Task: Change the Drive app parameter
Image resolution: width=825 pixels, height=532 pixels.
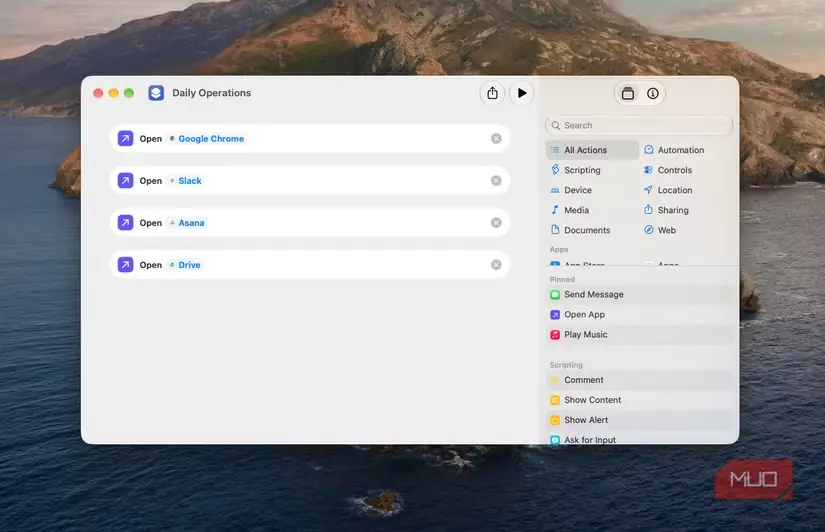Action: pyautogui.click(x=185, y=265)
